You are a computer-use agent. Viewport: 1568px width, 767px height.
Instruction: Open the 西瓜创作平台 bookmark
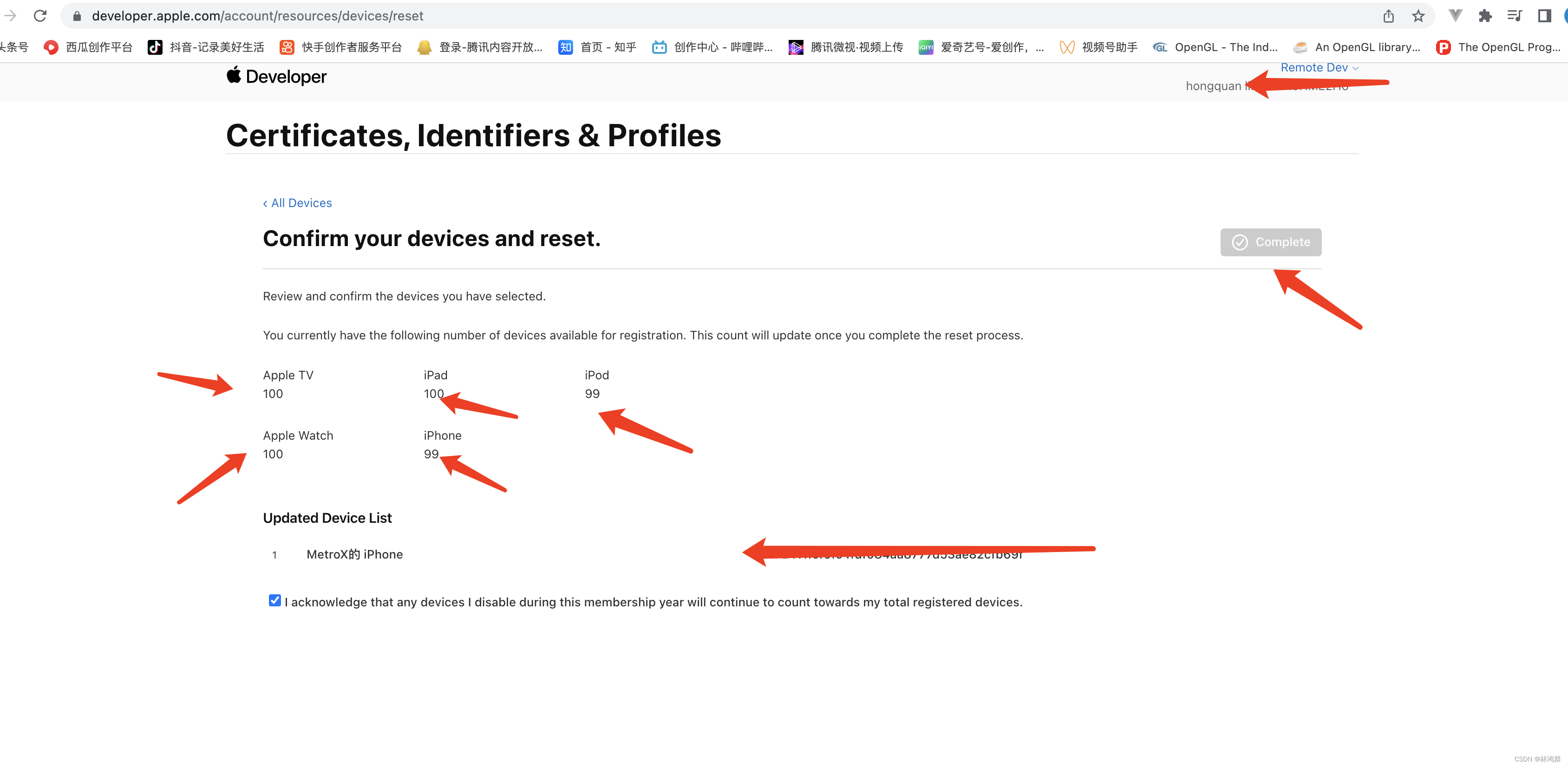pos(88,47)
